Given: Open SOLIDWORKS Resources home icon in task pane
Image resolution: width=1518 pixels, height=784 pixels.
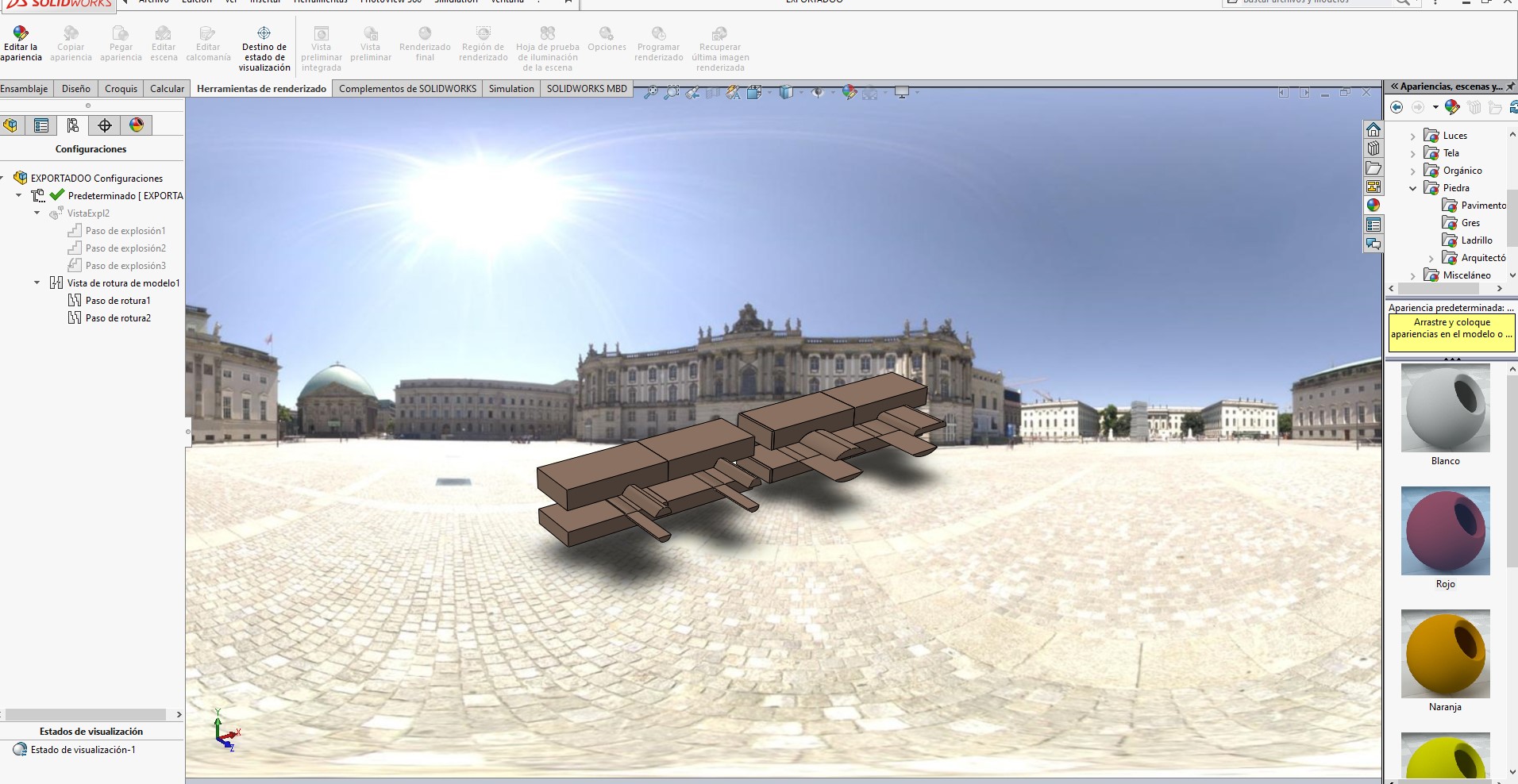Looking at the screenshot, I should (x=1374, y=129).
